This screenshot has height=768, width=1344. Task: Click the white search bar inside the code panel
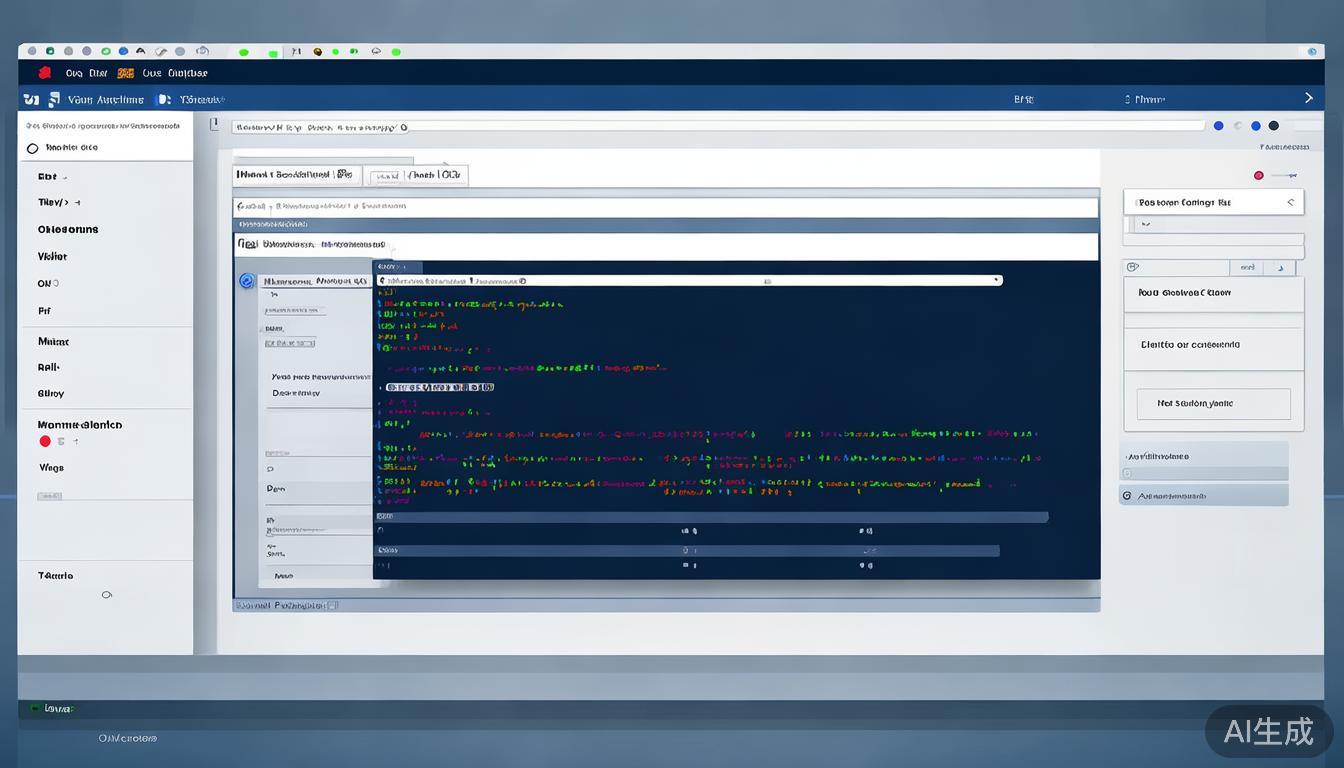(x=688, y=281)
